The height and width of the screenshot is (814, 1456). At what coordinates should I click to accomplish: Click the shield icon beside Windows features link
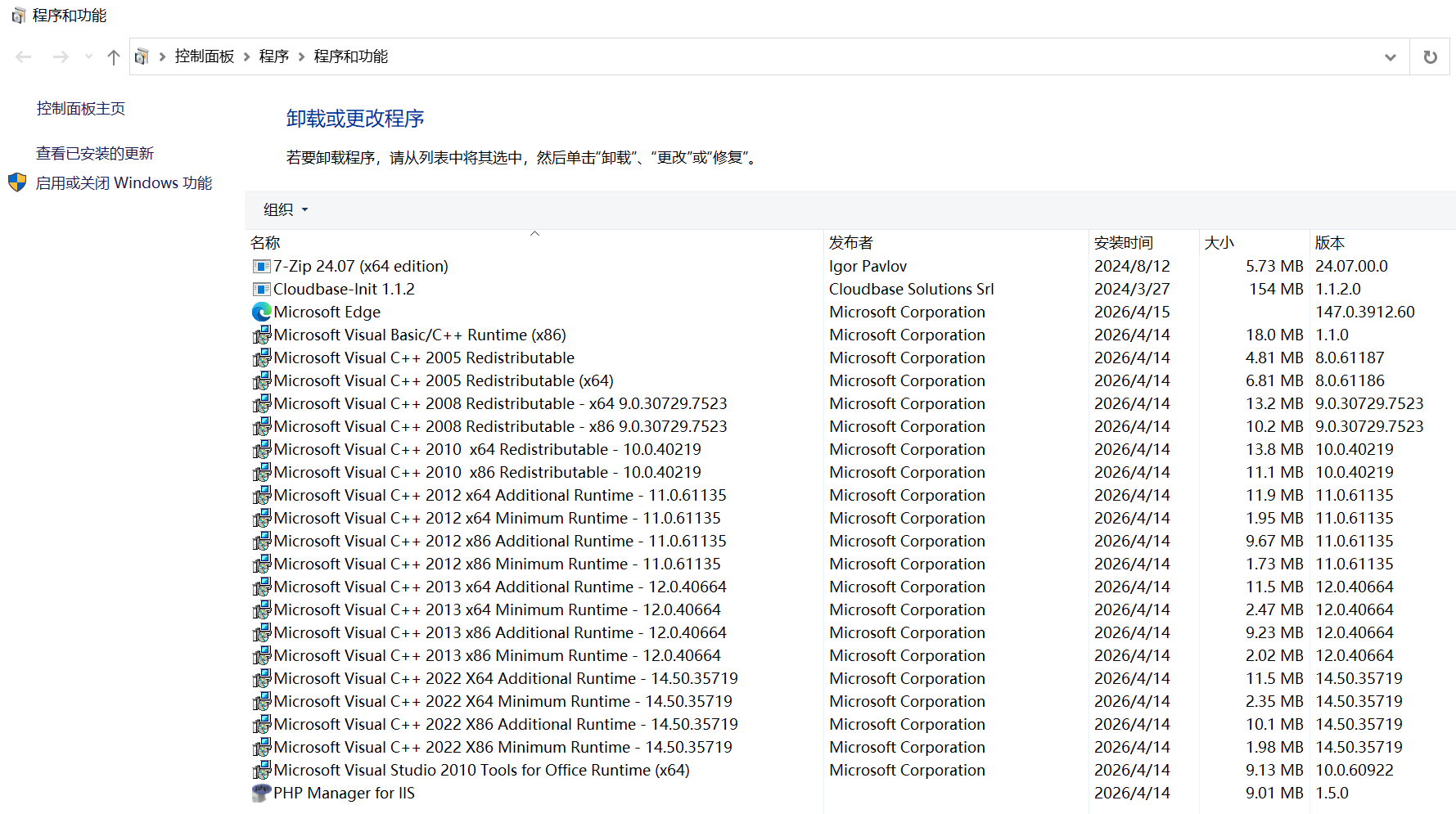[x=17, y=182]
